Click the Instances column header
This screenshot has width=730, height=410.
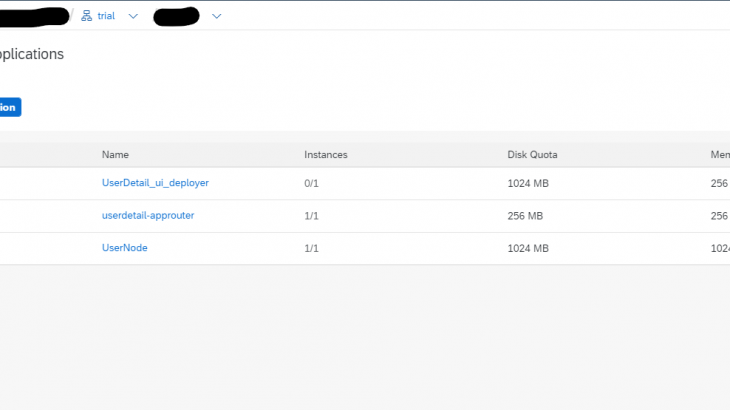pos(326,155)
